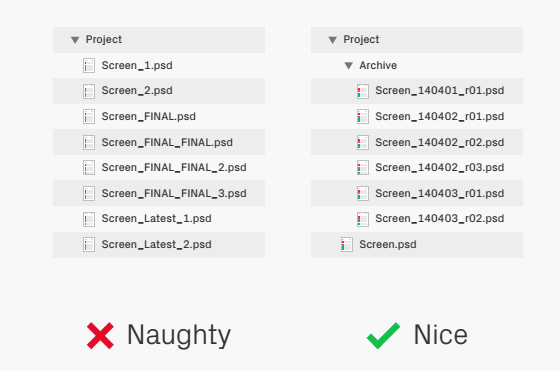Click the Screen_140402_r03.psd file icon

(363, 168)
